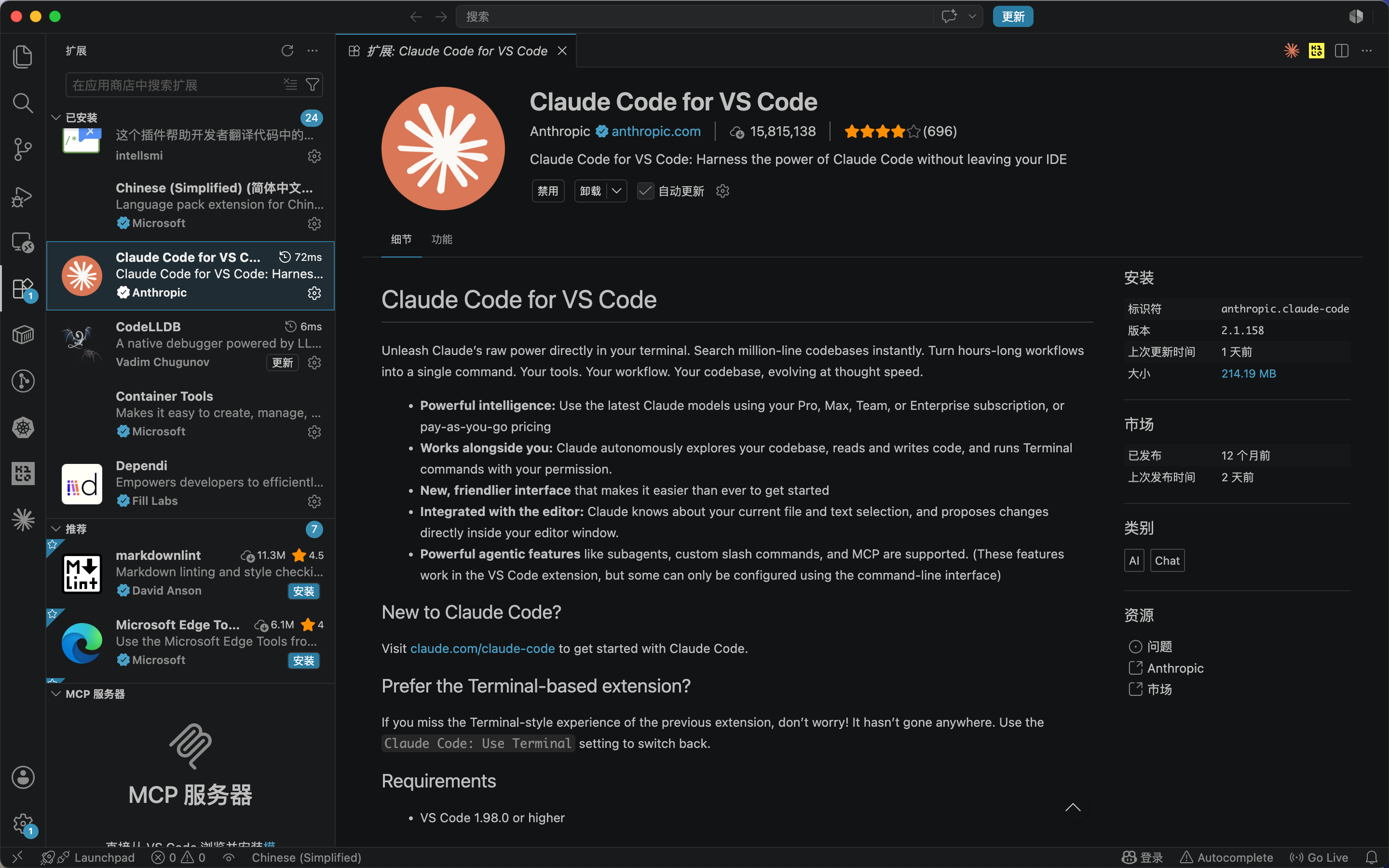
Task: Open the extensions filter funnel
Action: pyautogui.click(x=312, y=84)
